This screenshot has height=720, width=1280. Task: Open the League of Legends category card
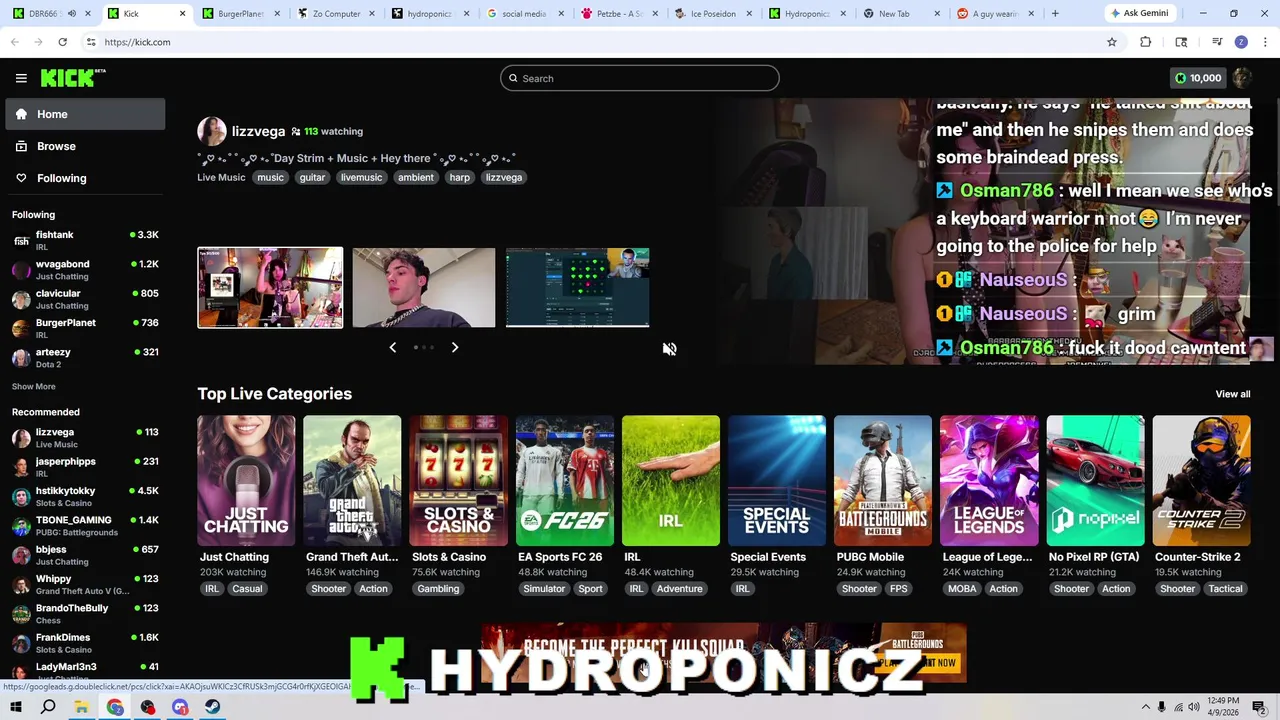[989, 481]
